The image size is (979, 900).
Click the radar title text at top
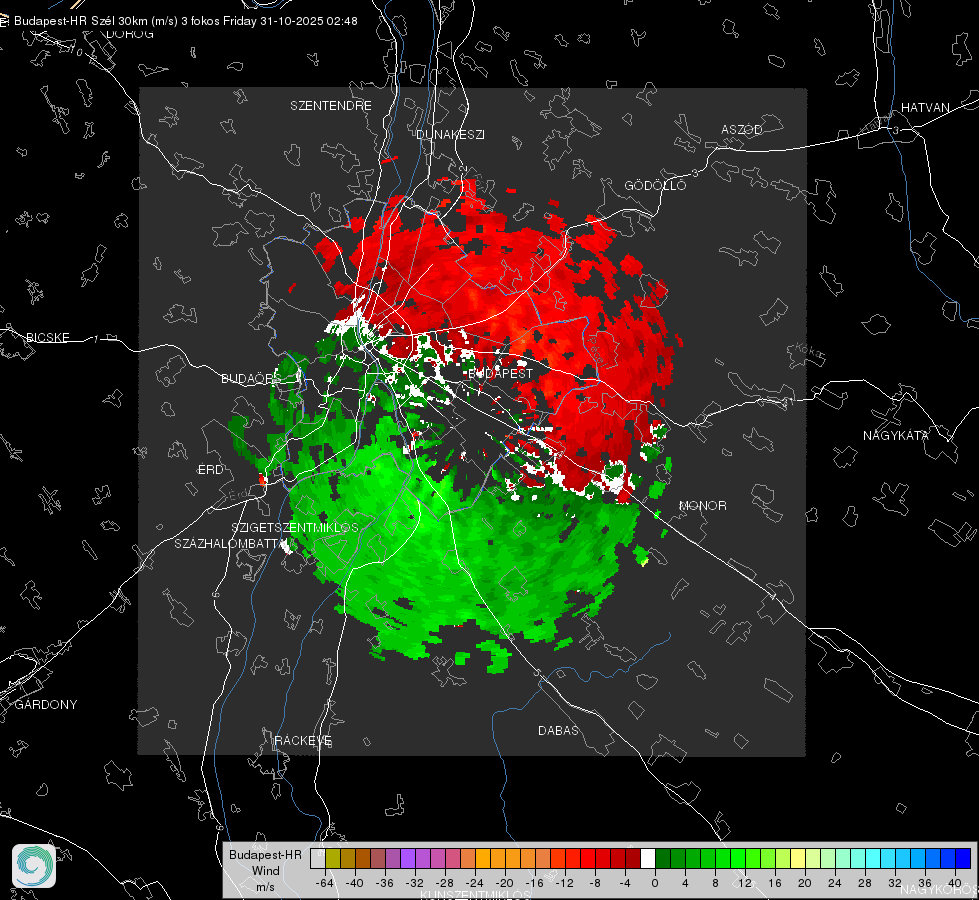(185, 21)
